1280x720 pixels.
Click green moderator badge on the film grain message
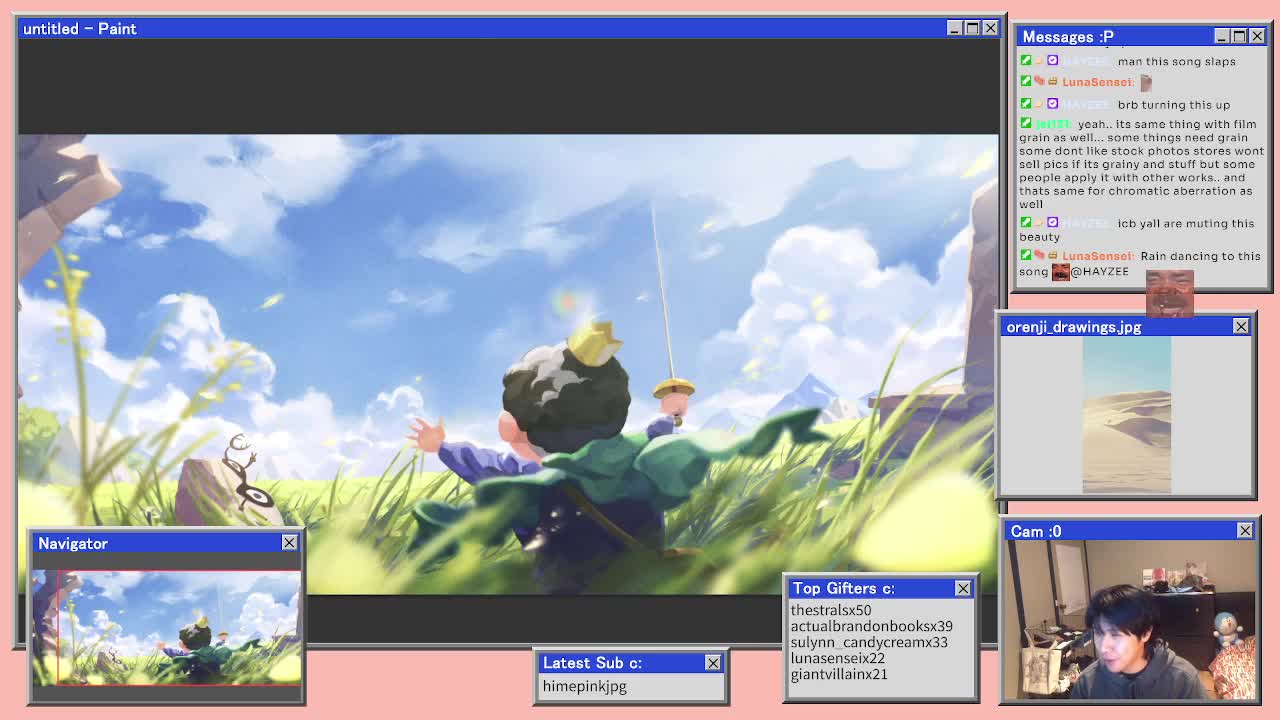click(1025, 124)
